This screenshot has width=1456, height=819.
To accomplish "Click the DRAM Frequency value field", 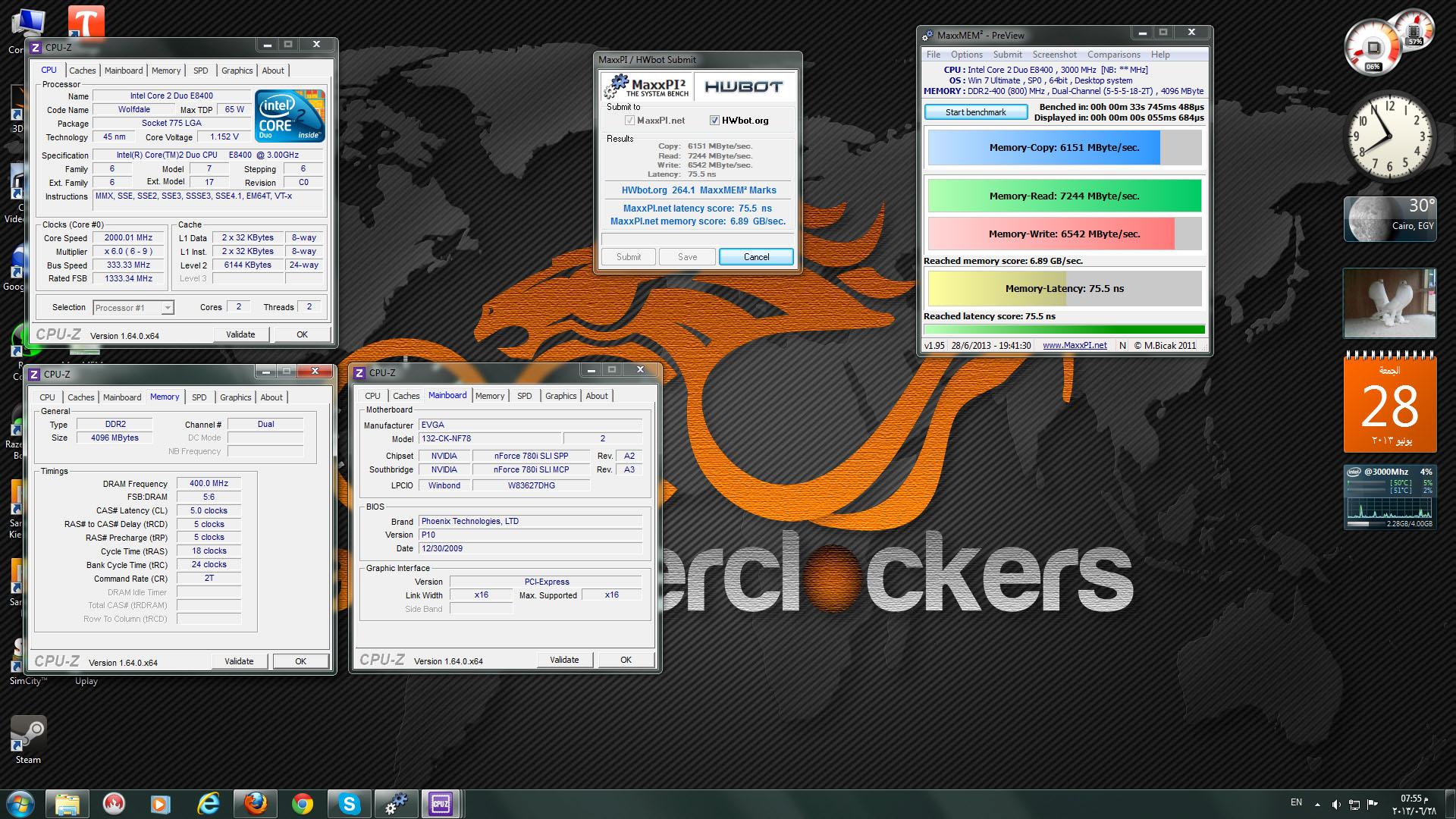I will click(x=209, y=483).
